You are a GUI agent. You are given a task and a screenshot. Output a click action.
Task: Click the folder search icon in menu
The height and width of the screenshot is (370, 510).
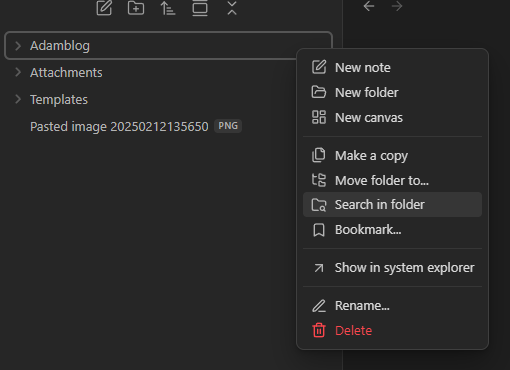pyautogui.click(x=319, y=205)
